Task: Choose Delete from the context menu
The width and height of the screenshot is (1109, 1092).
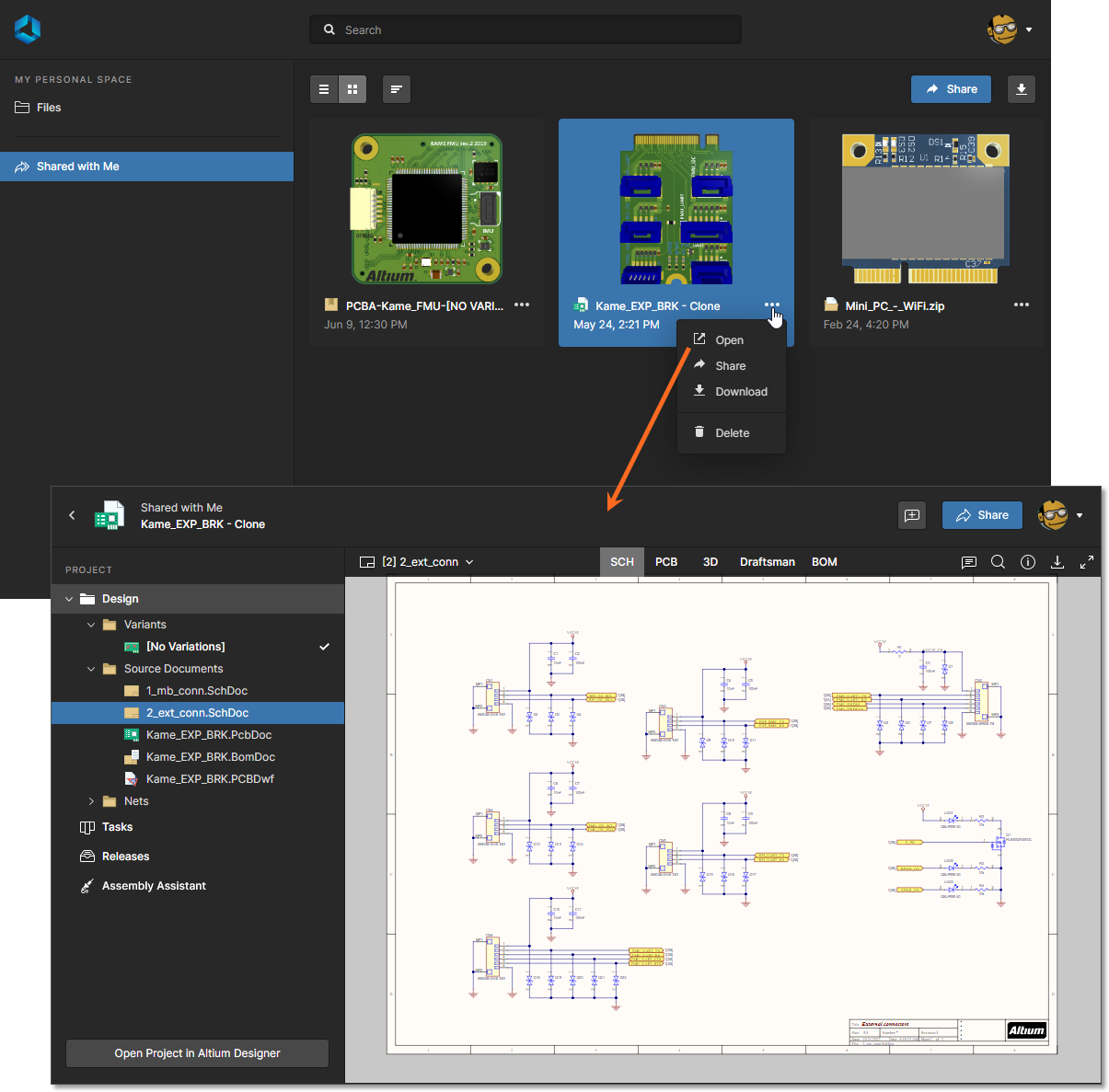Action: 731,433
